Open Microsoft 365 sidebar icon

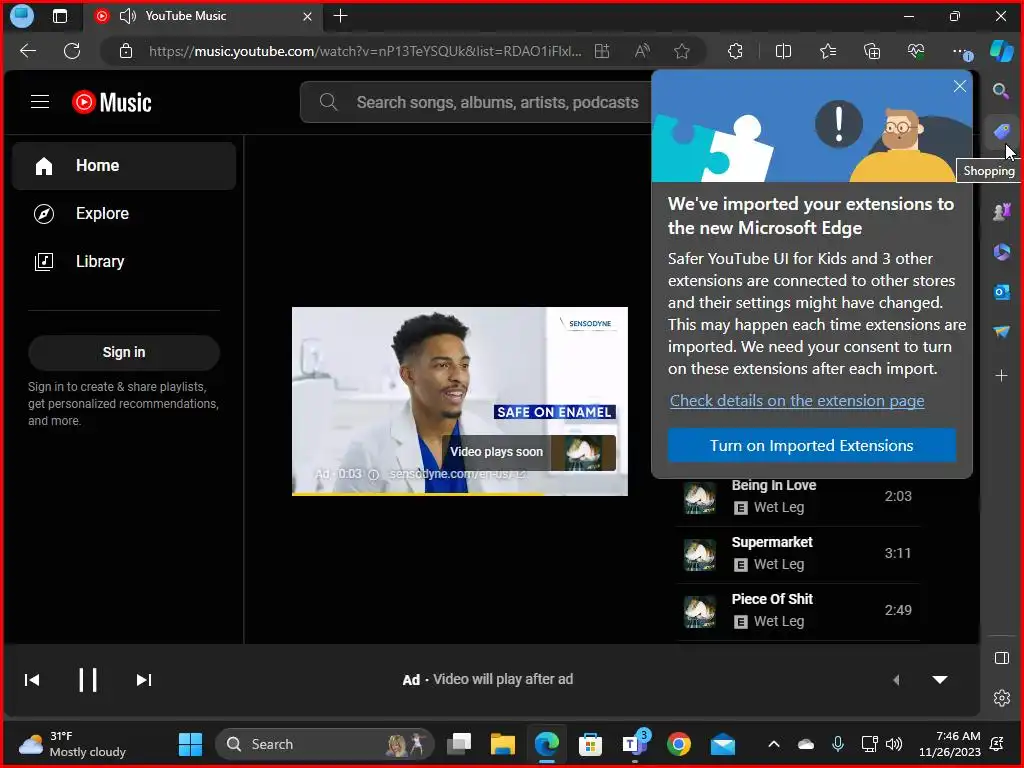pos(1001,252)
